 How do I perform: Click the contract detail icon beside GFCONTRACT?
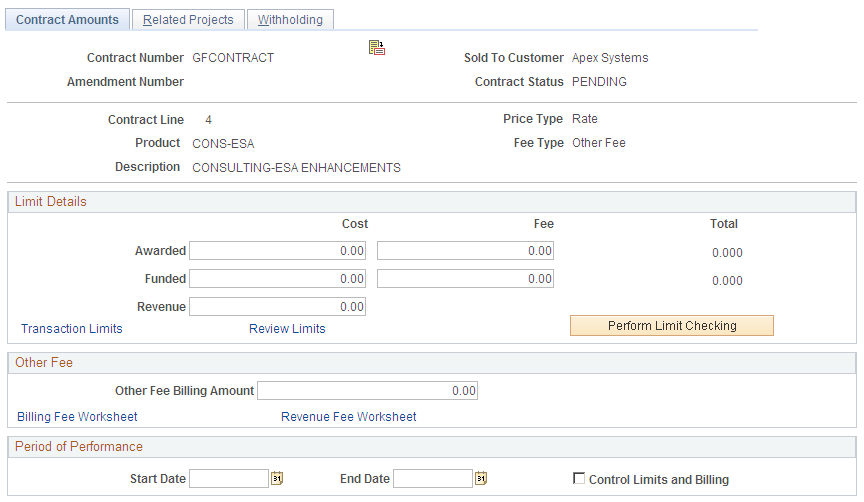(377, 48)
